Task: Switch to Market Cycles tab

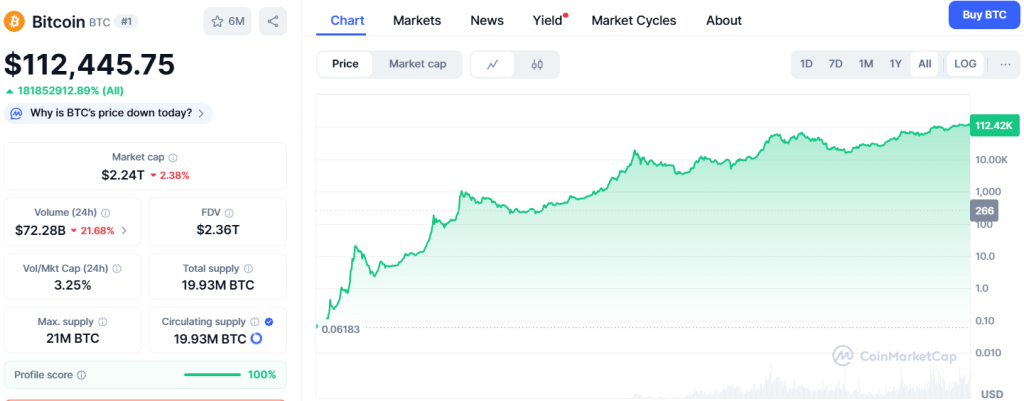Action: pyautogui.click(x=633, y=20)
